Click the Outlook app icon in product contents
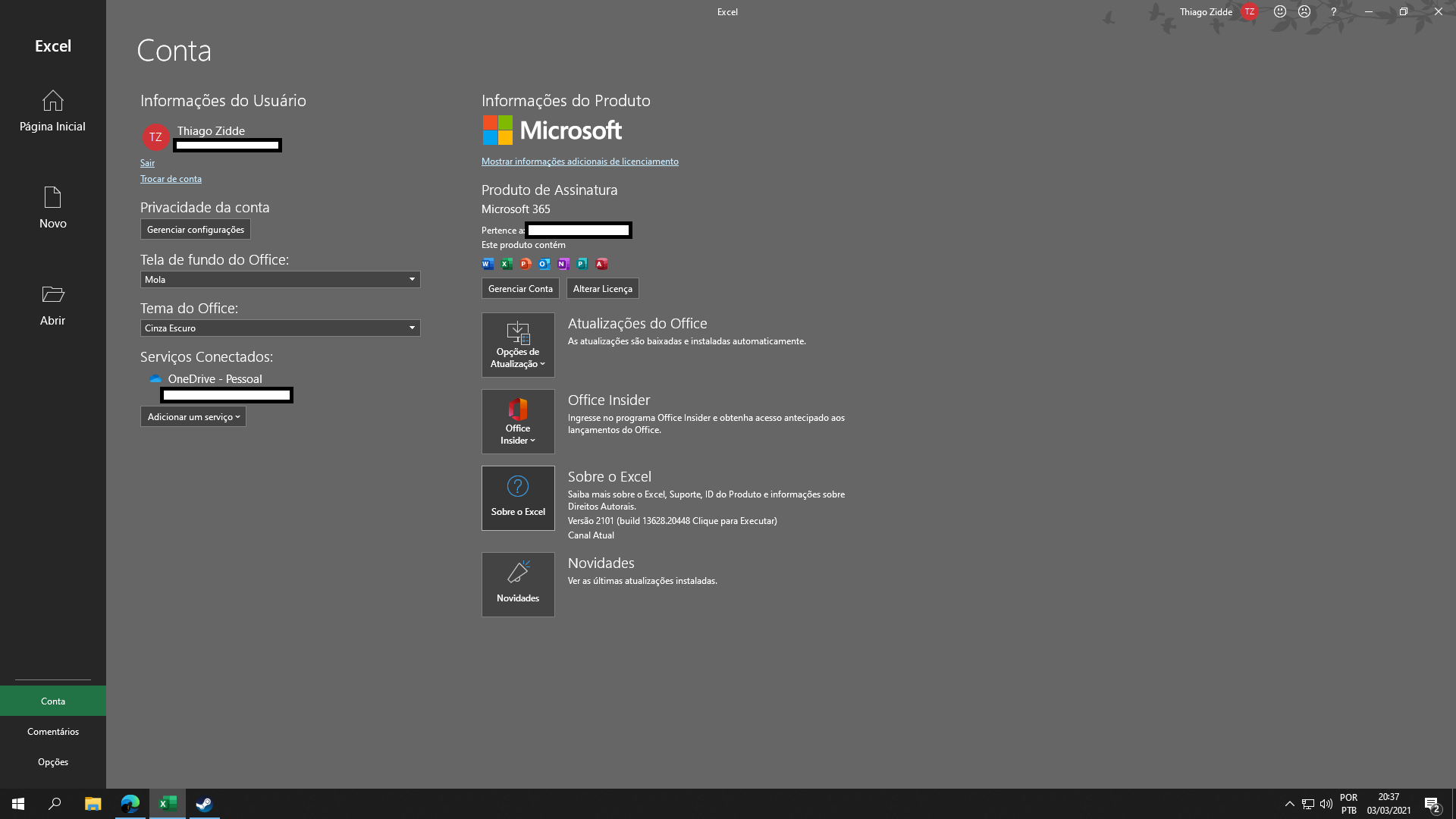Screen dimensions: 1456x819 pos(544,264)
